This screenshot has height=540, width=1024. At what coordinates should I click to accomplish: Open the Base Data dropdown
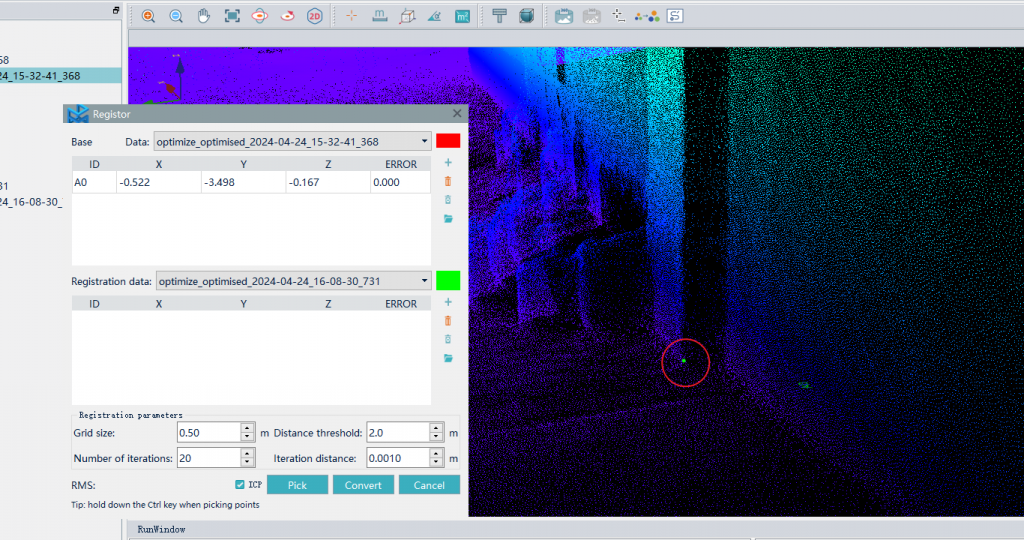293,142
